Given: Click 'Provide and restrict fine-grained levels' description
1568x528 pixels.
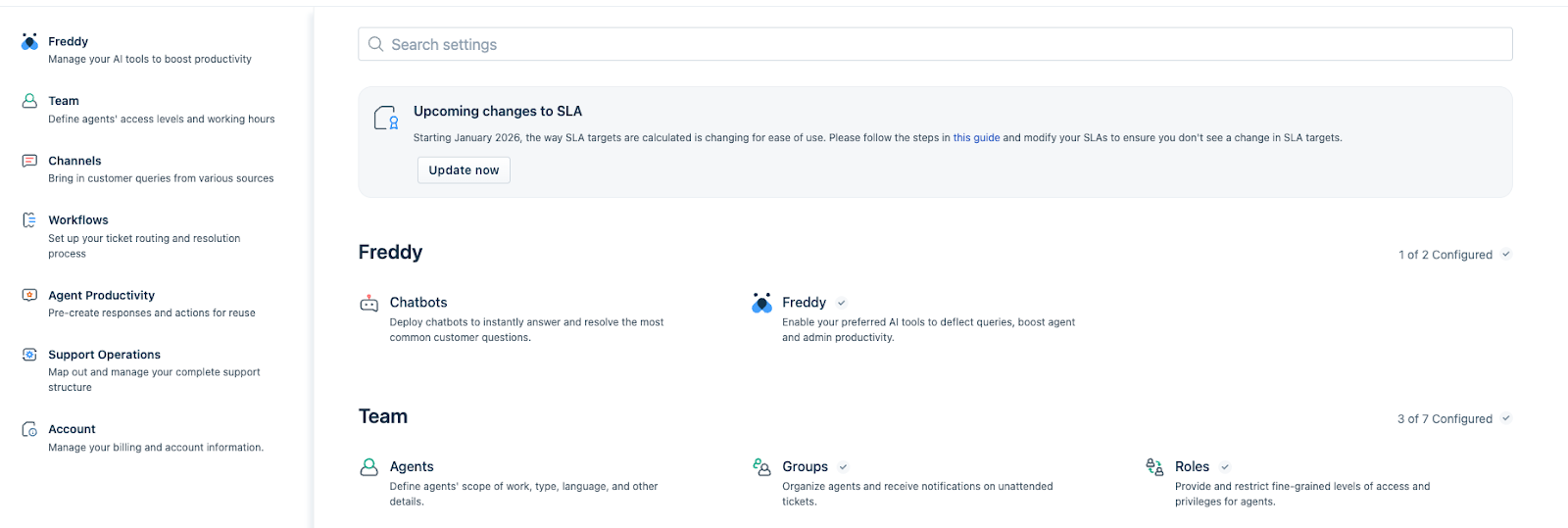Looking at the screenshot, I should point(1302,494).
